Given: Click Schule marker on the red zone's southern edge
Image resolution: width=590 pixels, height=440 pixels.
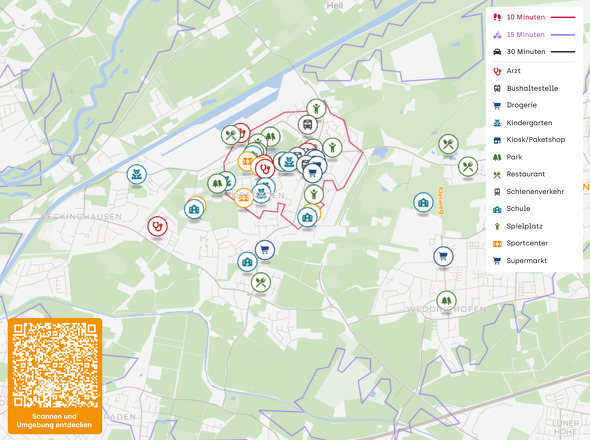Looking at the screenshot, I should 307,217.
